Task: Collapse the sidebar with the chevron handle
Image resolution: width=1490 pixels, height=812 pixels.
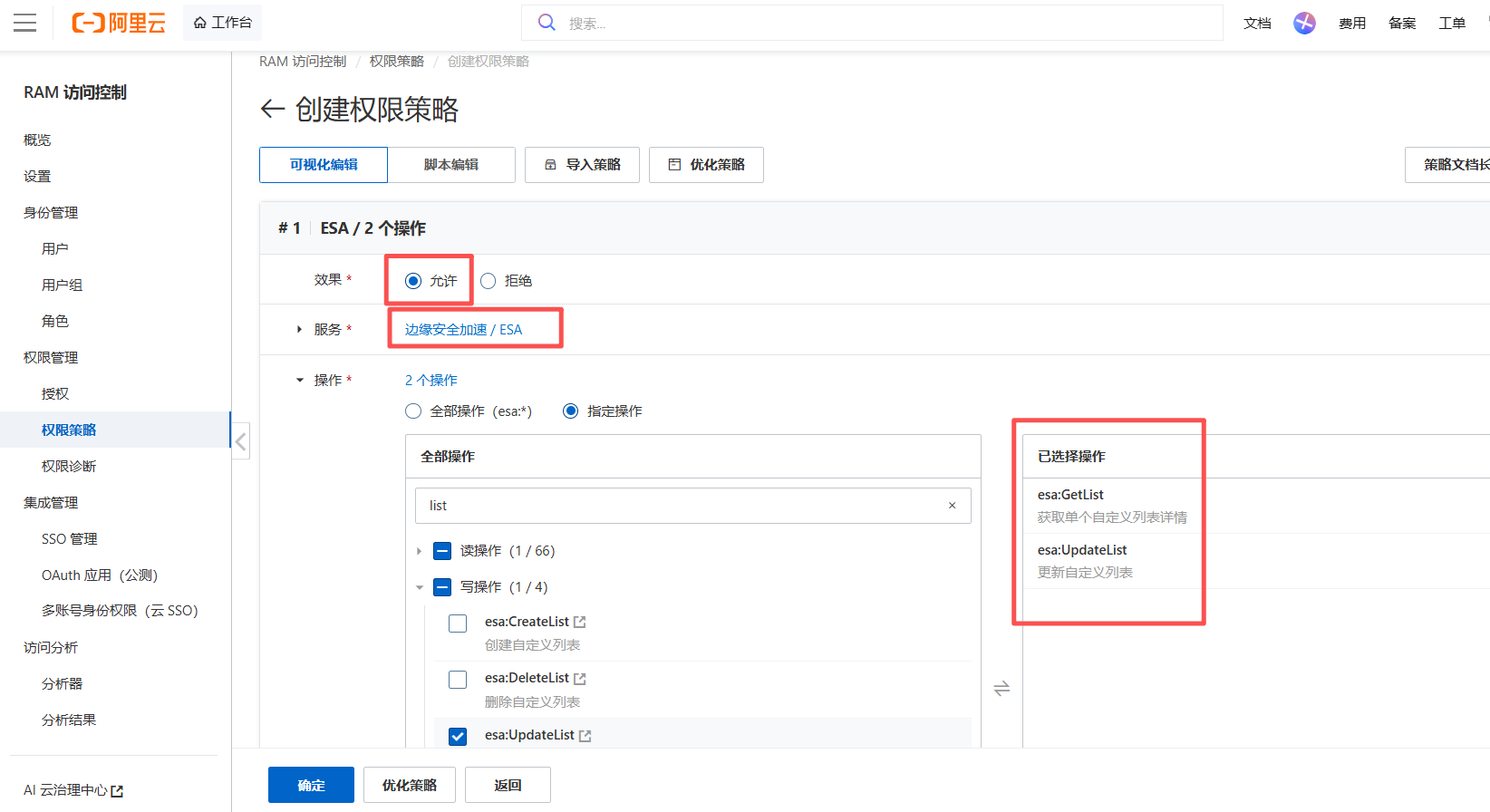Action: (240, 441)
